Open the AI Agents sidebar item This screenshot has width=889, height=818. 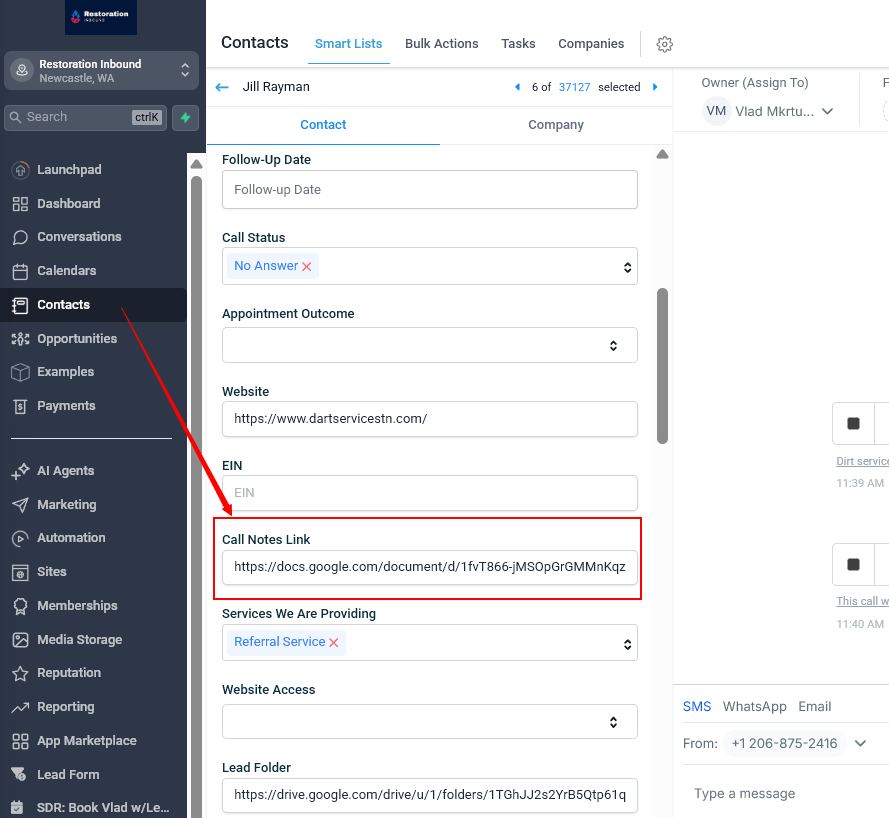click(x=65, y=471)
